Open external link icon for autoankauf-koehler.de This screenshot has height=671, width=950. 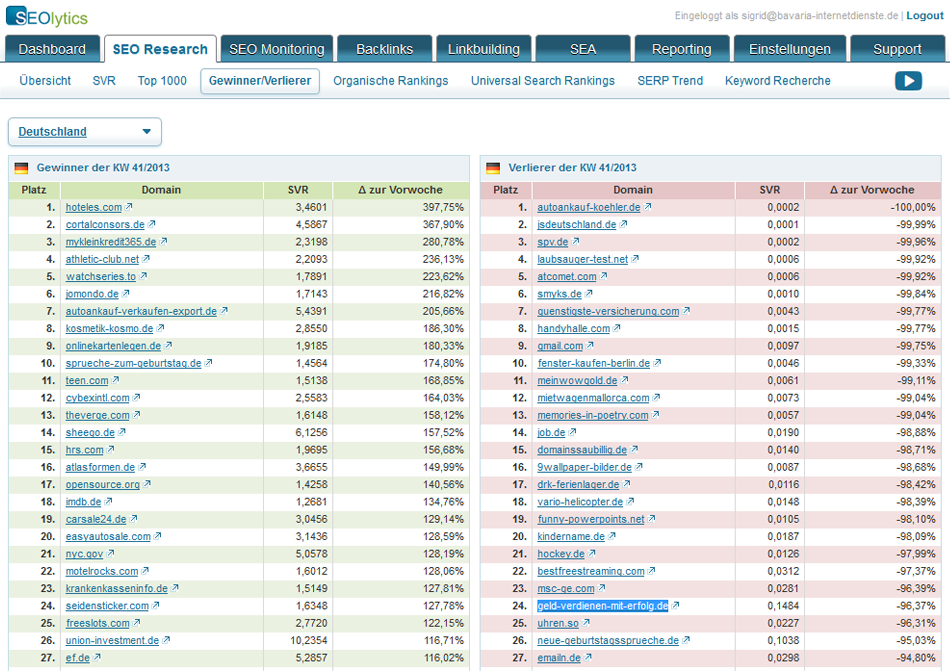(x=648, y=207)
